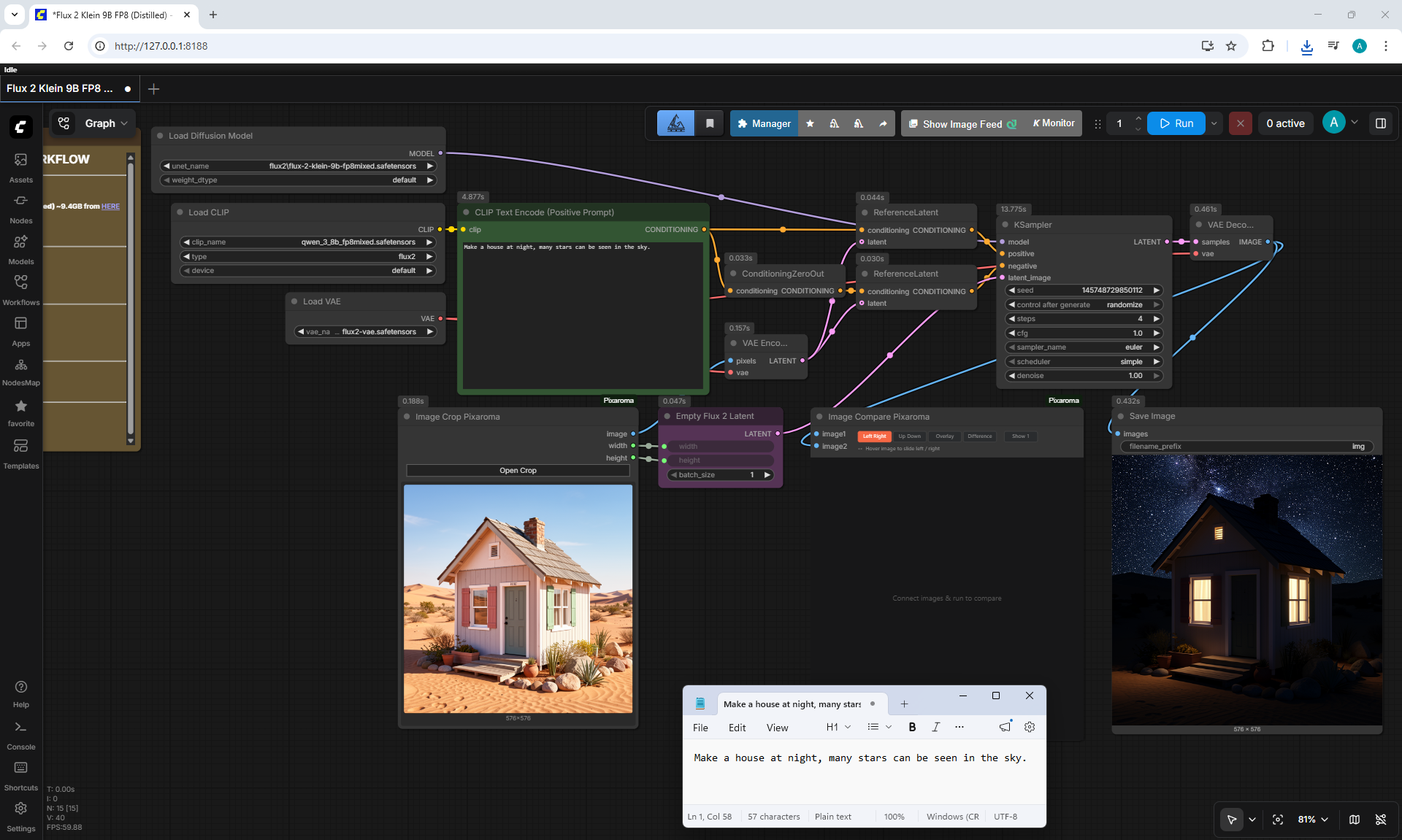Select the Left Right compare mode

874,436
